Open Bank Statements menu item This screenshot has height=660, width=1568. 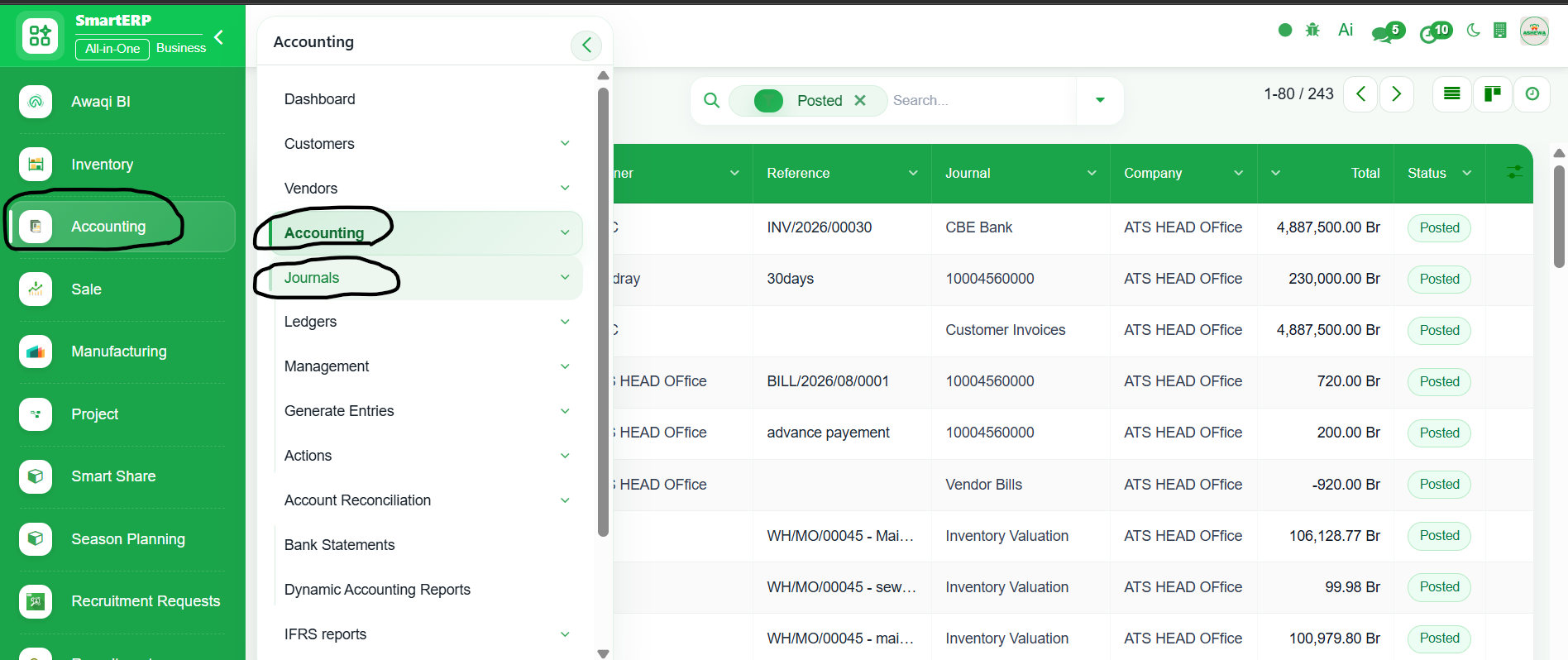339,545
